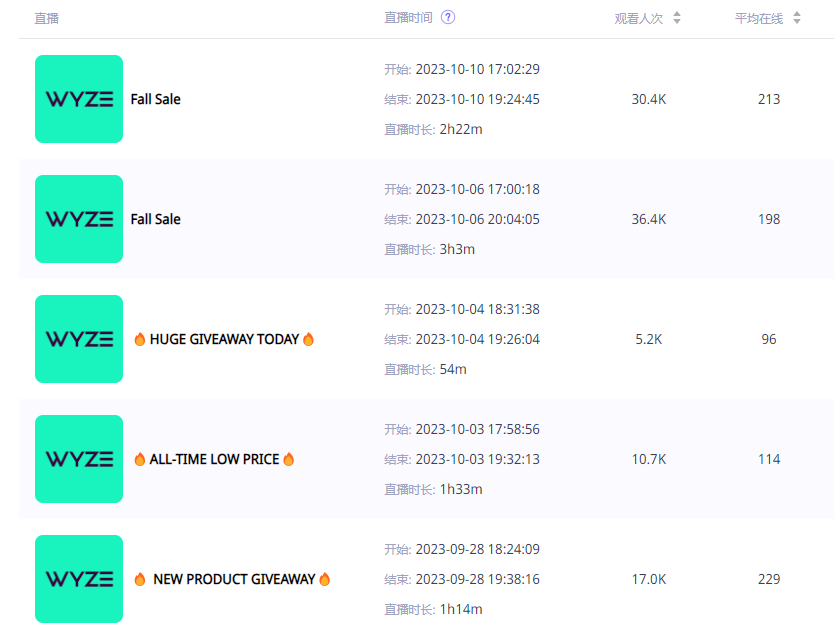Screen dimensions: 834x633
Task: Sort by 观看人次 using its sort arrows
Action: [x=677, y=18]
